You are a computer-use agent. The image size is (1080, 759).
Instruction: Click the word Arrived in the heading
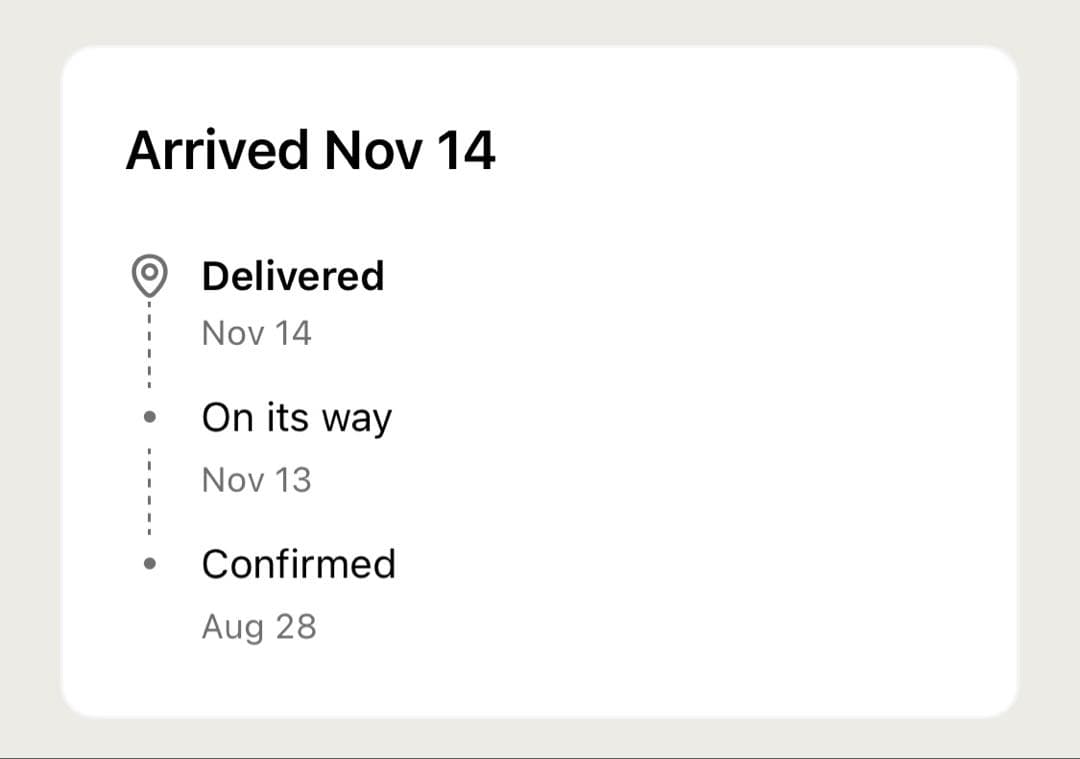pos(217,152)
